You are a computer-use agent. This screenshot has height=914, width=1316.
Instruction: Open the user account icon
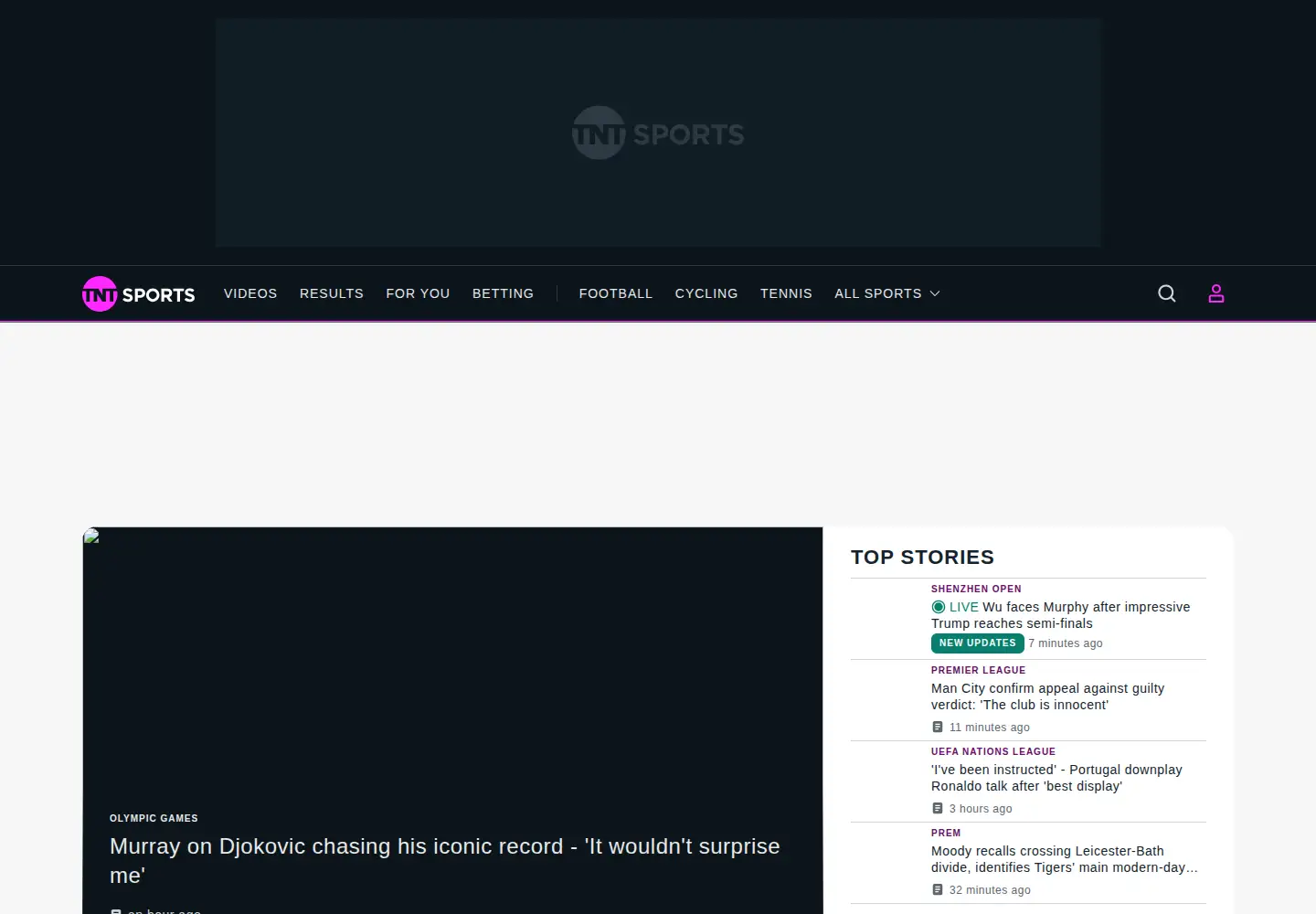pyautogui.click(x=1216, y=293)
